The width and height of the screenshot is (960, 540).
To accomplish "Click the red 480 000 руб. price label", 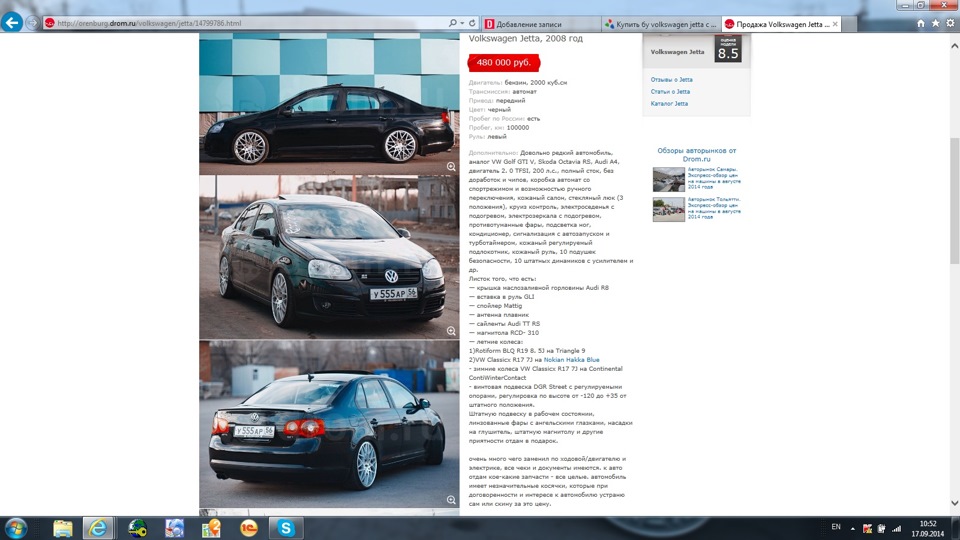I will [503, 62].
